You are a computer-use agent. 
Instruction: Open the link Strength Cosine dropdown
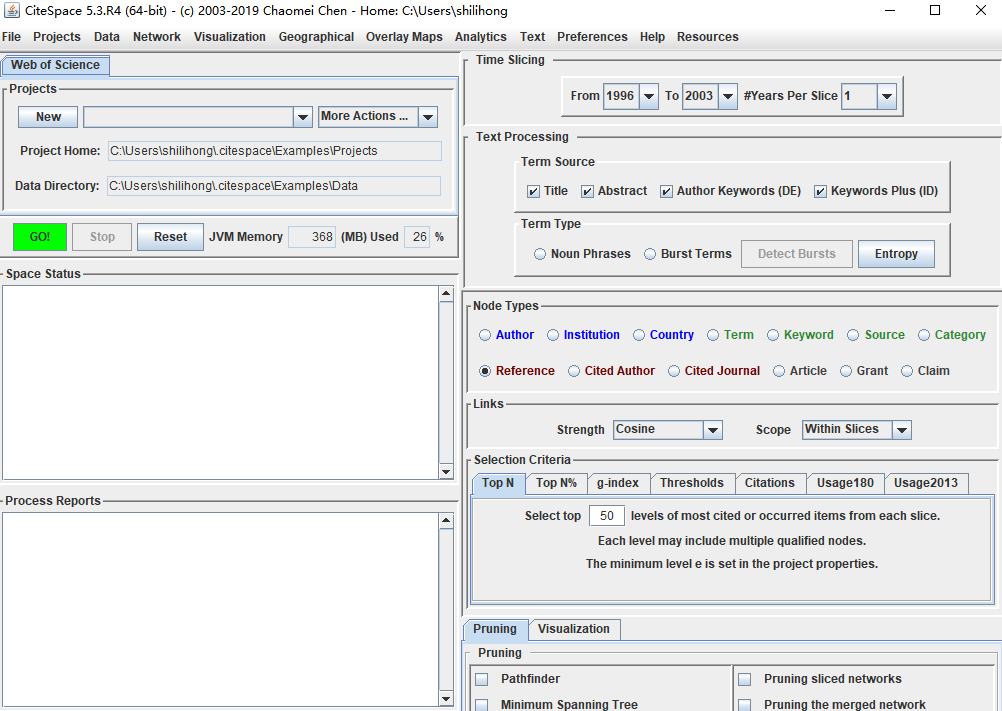point(713,430)
